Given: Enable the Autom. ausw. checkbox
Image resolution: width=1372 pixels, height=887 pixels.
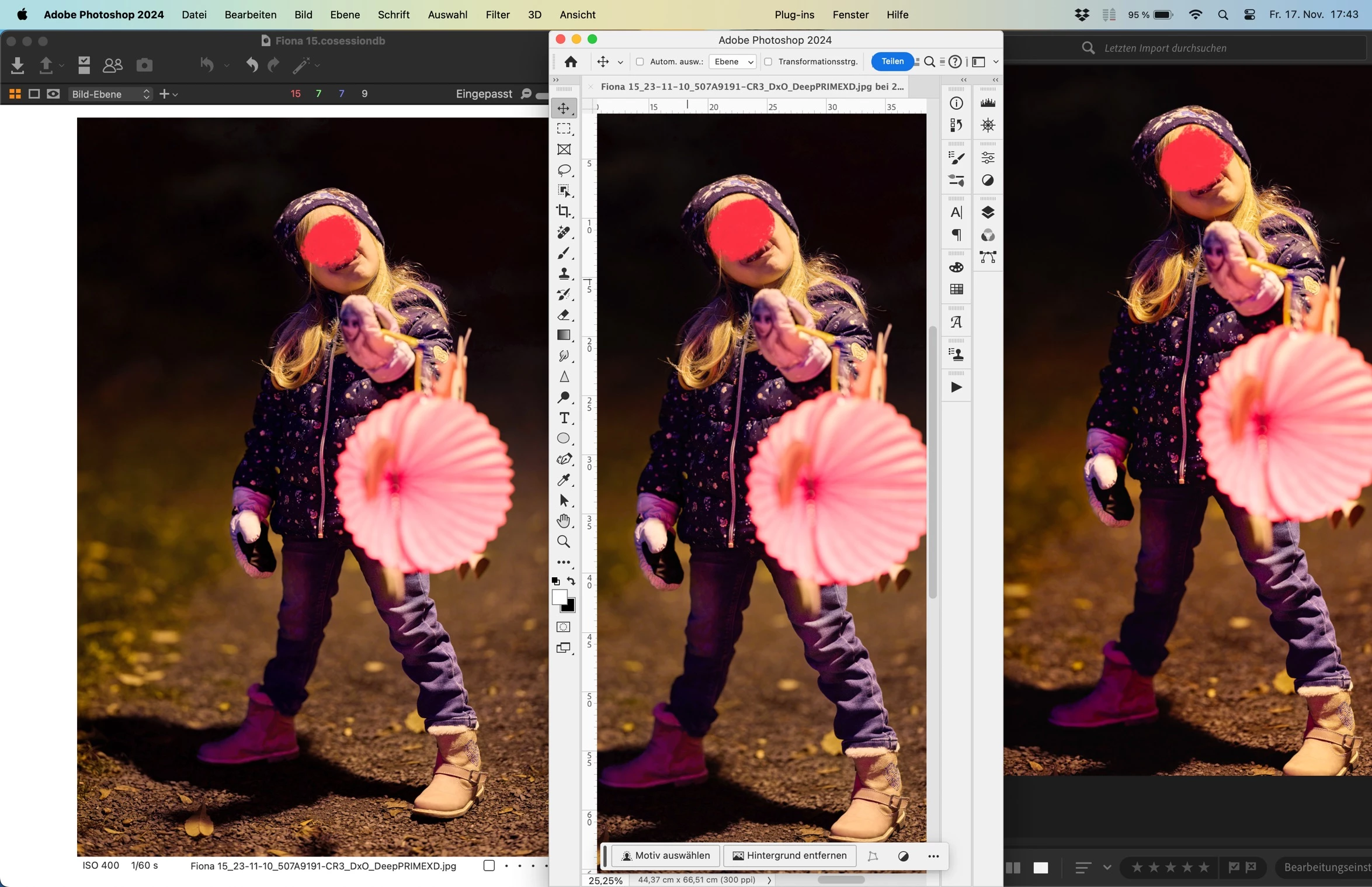Looking at the screenshot, I should 640,62.
